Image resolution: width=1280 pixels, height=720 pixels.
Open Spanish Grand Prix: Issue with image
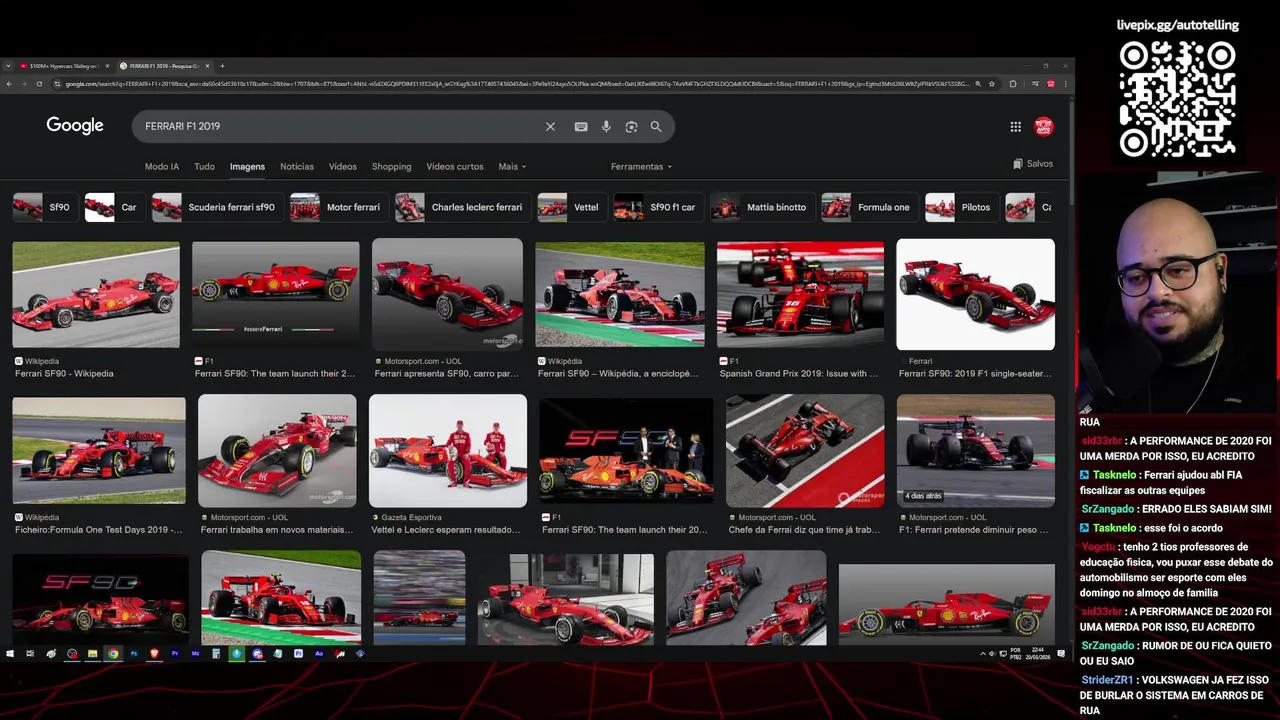click(800, 295)
